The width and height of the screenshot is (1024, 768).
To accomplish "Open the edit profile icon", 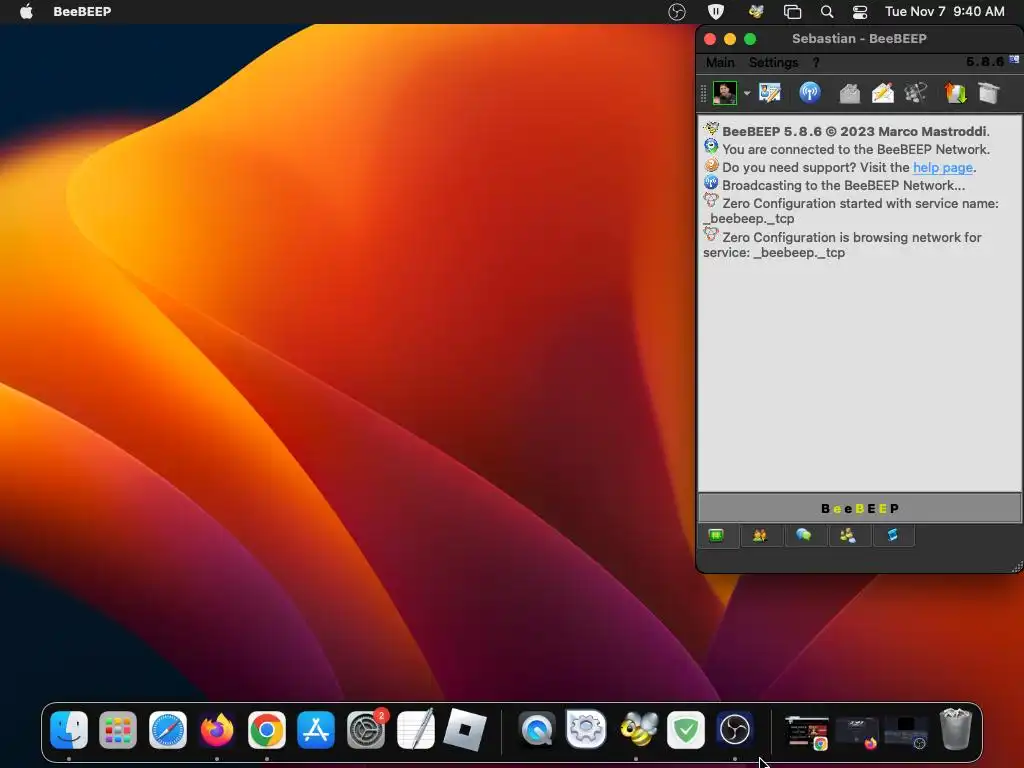I will (x=769, y=93).
